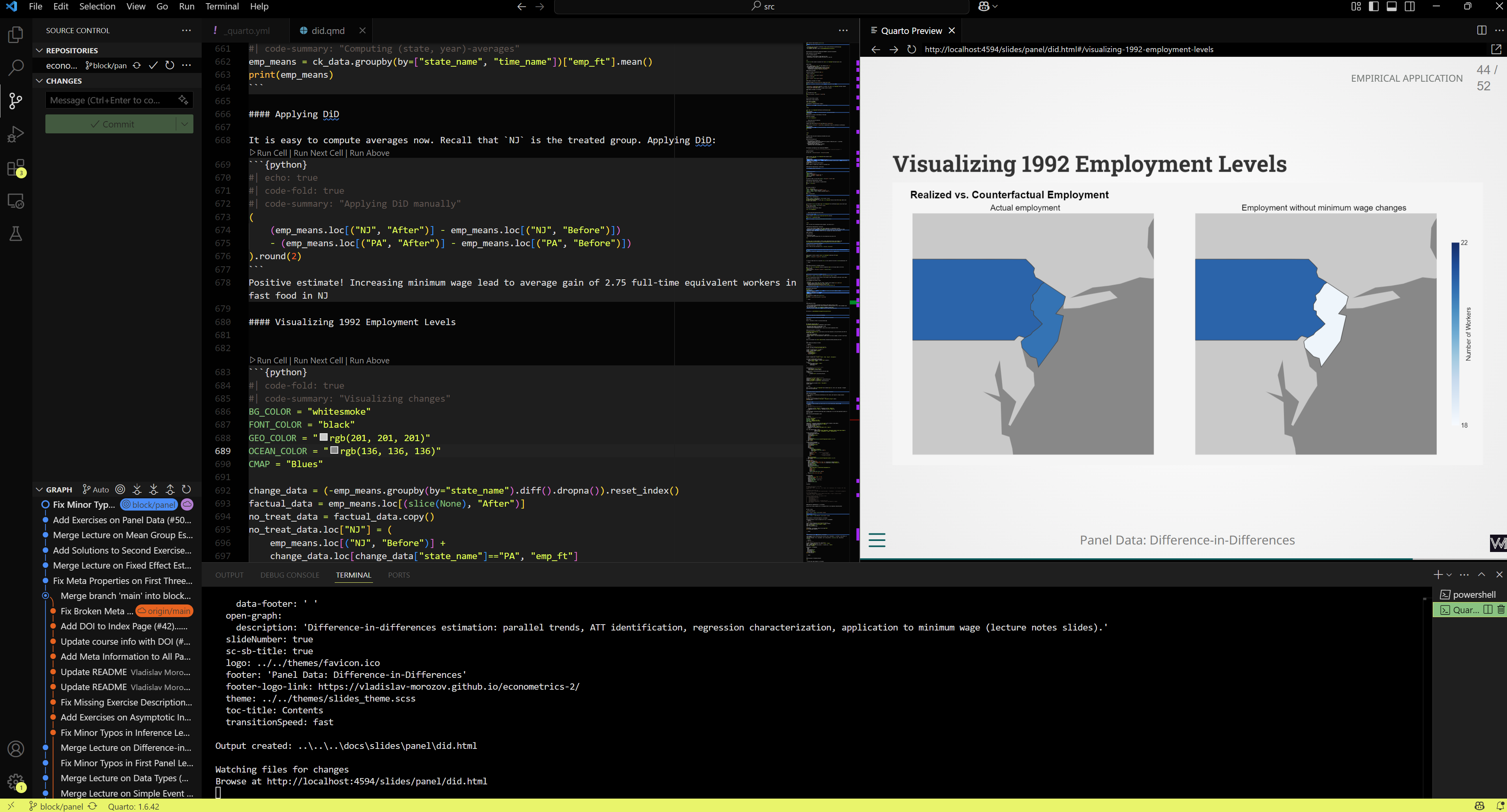The image size is (1507, 812).
Task: Click the repository refresh icon
Action: [x=170, y=65]
